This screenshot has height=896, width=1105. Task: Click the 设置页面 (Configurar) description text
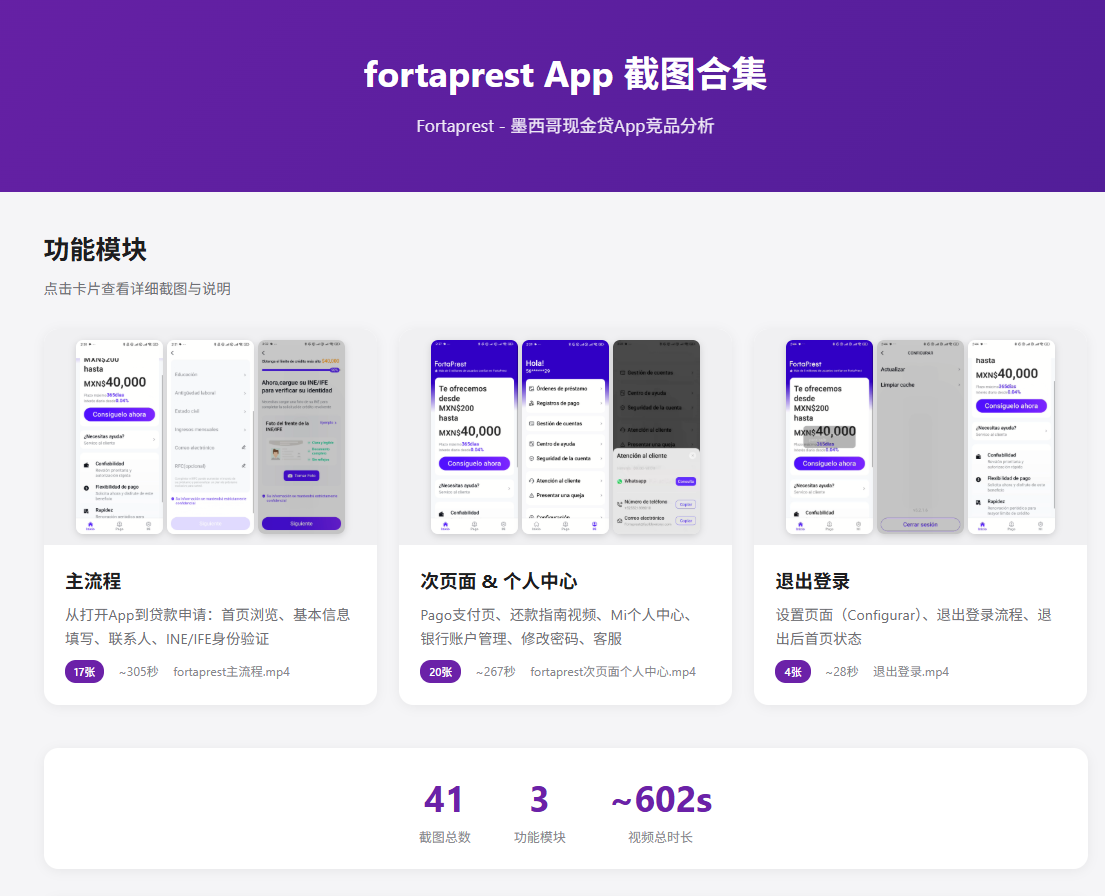tap(913, 627)
